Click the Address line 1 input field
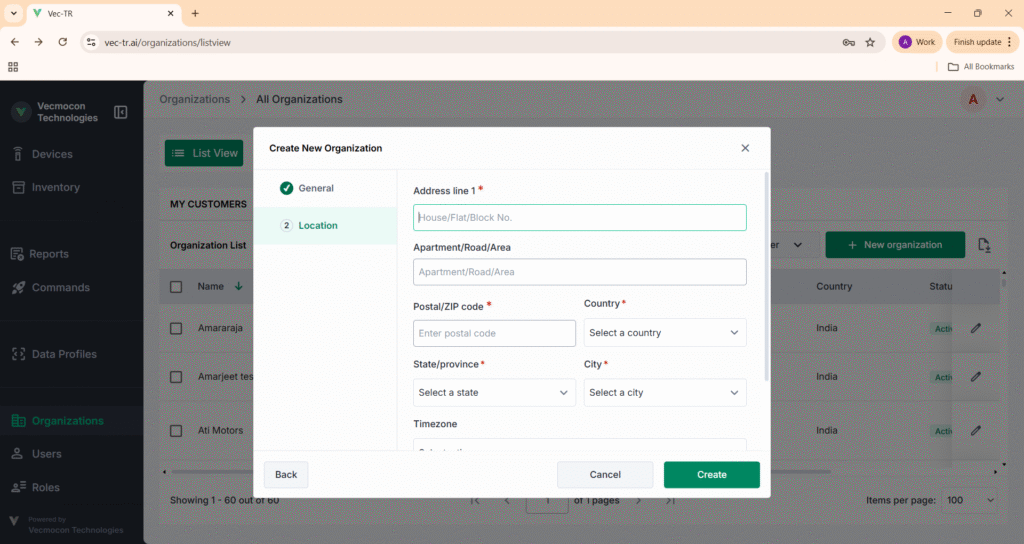This screenshot has height=544, width=1024. point(579,217)
